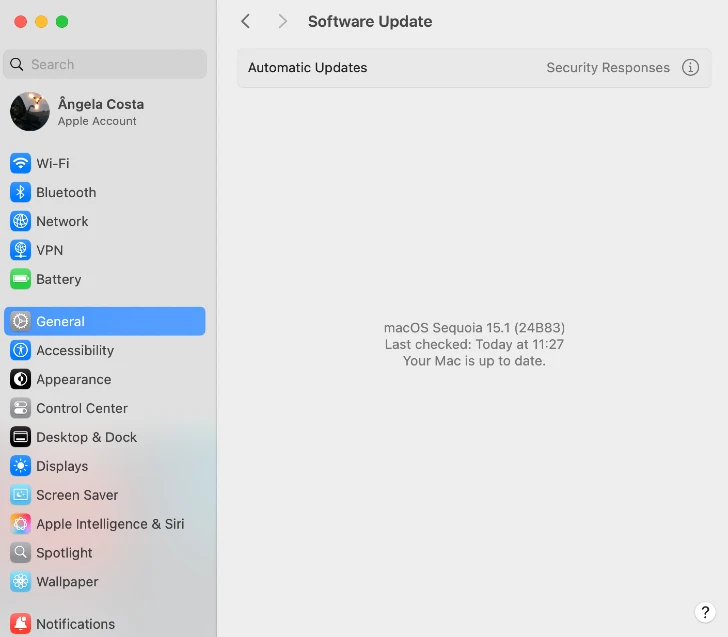Click the Control Center icon
Screen dimensions: 728x637
[x=20, y=408]
